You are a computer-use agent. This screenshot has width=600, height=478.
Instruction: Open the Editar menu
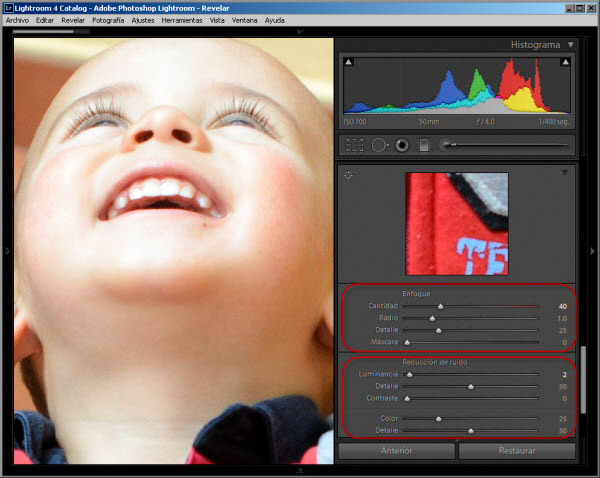(x=45, y=20)
